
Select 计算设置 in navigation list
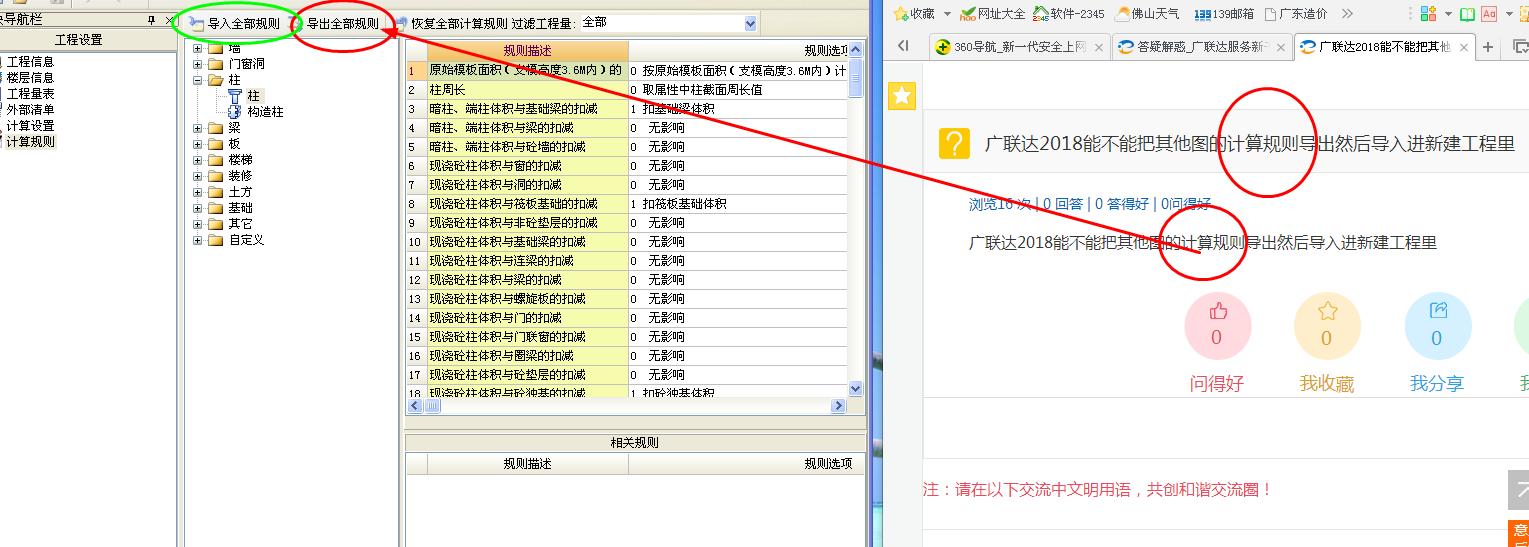click(x=30, y=126)
